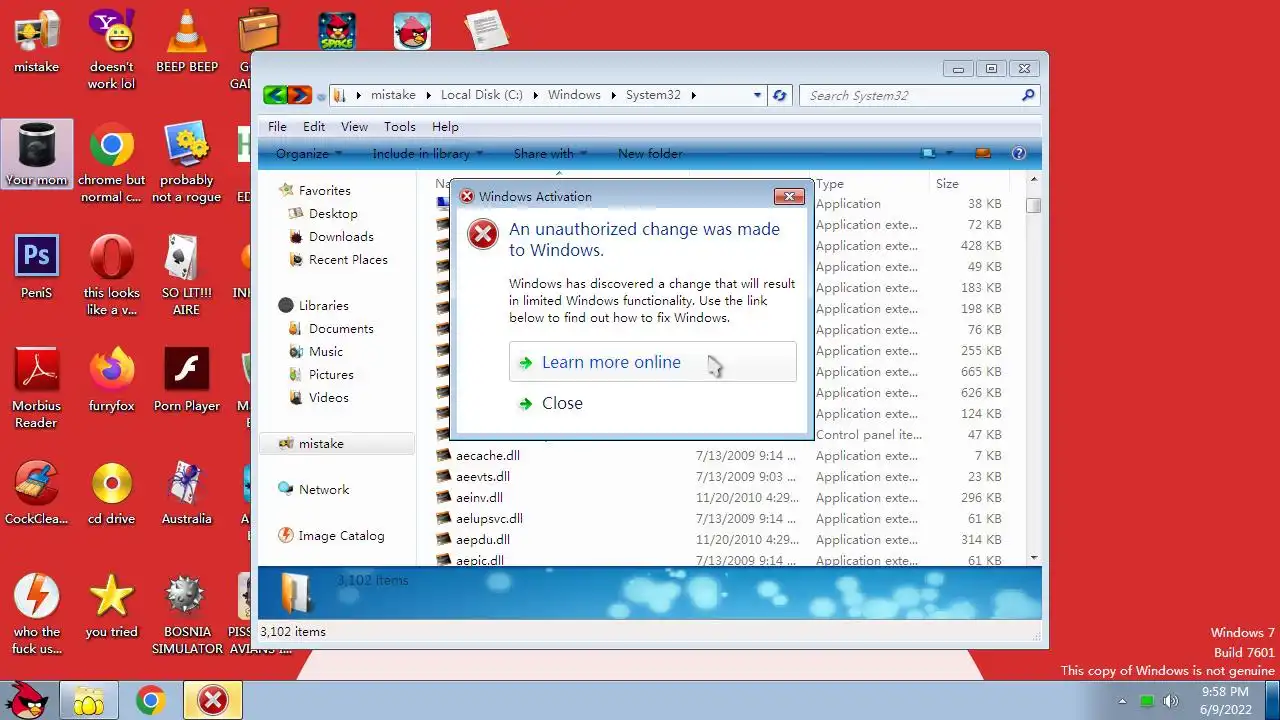Click the Explorer back arrow button

[x=275, y=95]
